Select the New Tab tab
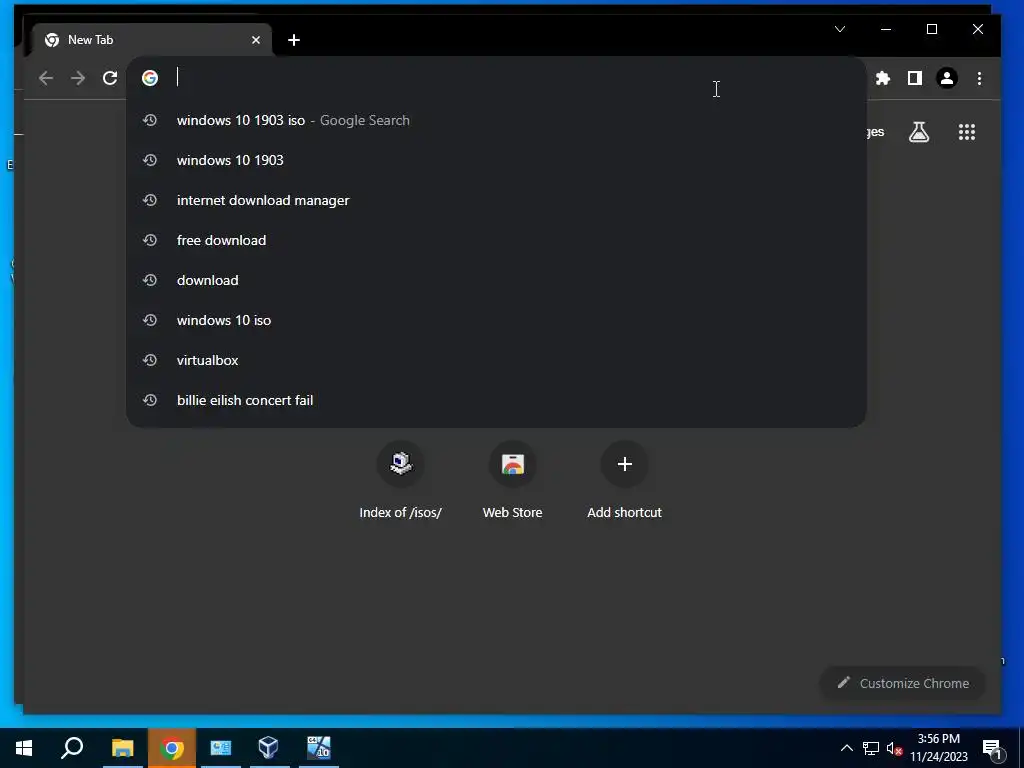This screenshot has width=1024, height=768. [x=152, y=40]
